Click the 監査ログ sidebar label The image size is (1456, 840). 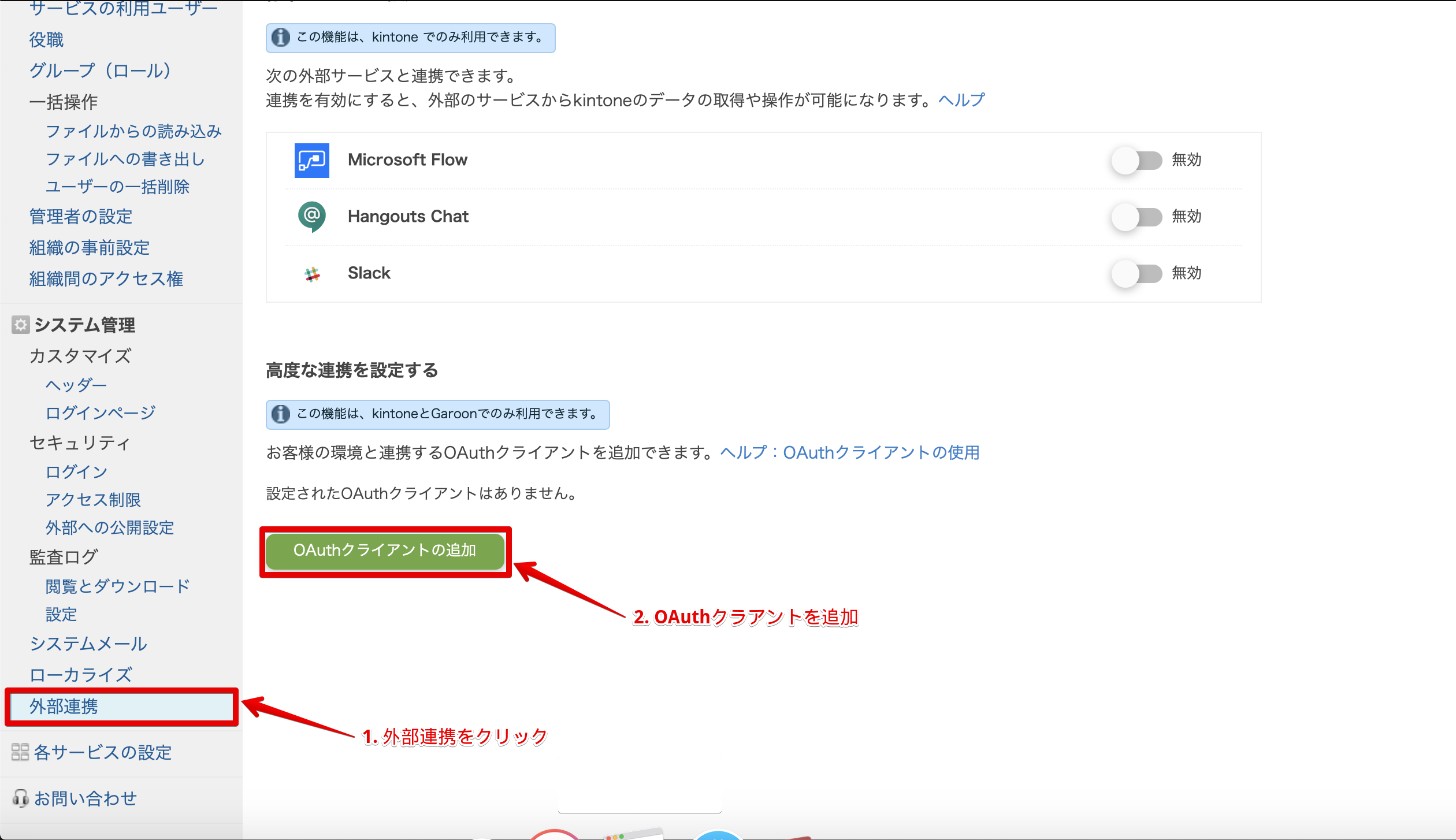[x=64, y=557]
